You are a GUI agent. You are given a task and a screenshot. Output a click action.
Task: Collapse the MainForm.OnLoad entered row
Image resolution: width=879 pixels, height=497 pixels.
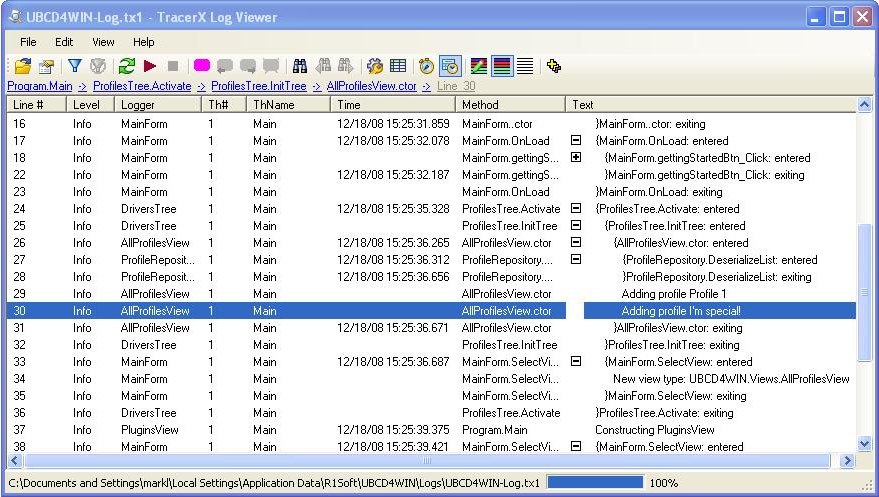coord(576,140)
